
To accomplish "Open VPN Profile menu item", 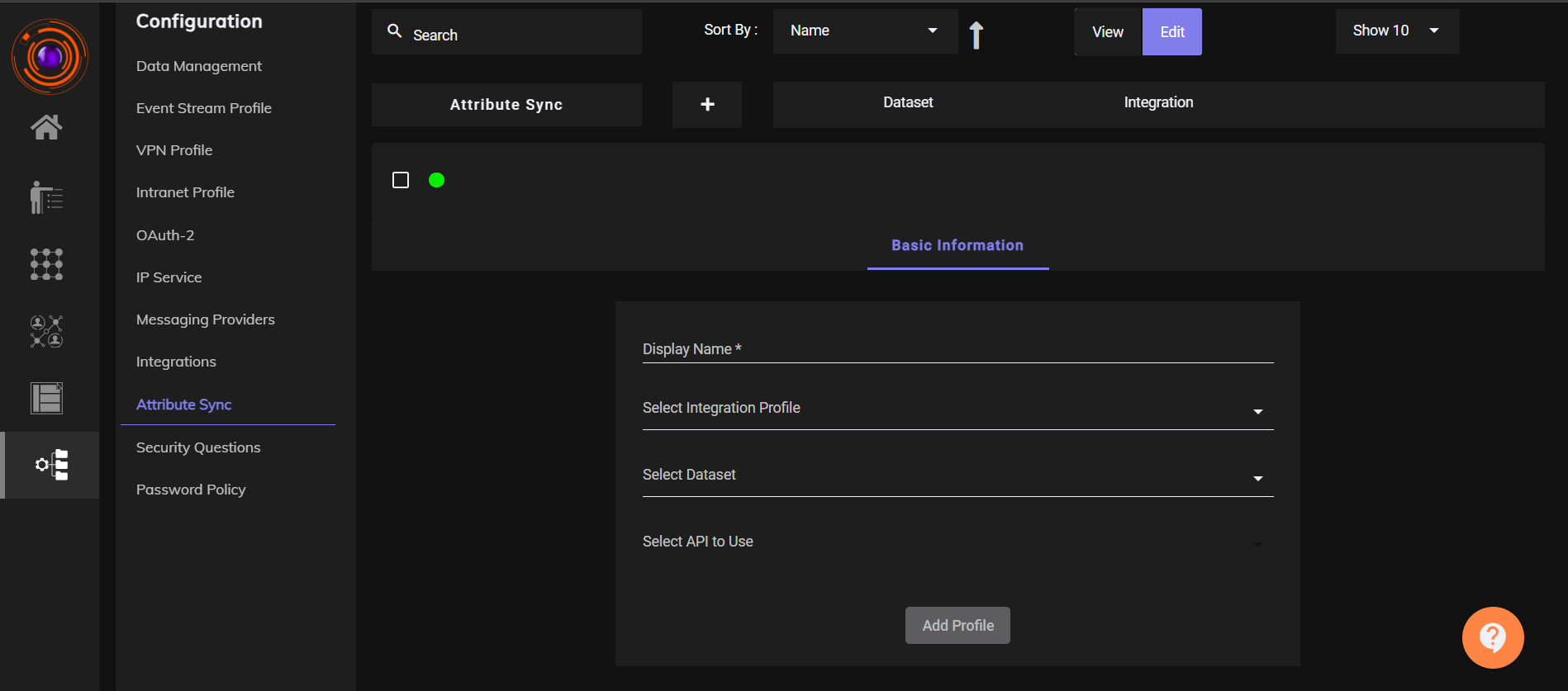I will click(x=174, y=150).
